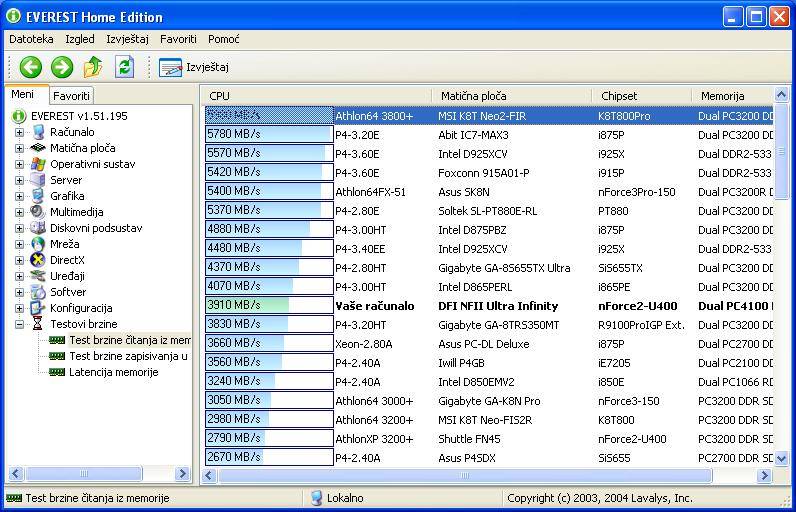
Task: Open the Pomoć menu
Action: (223, 39)
